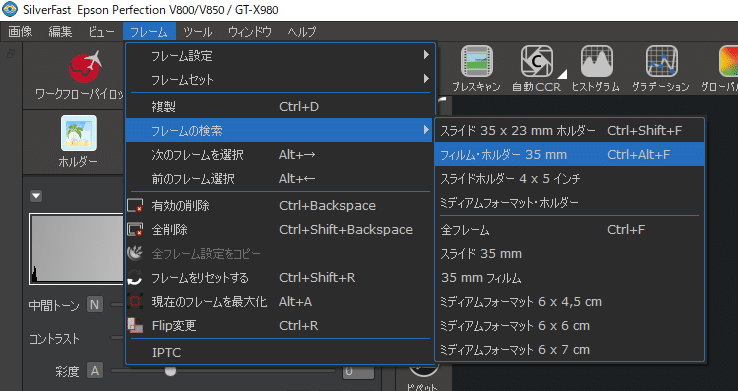Select 全フレーム Ctrl+F option

coord(570,230)
